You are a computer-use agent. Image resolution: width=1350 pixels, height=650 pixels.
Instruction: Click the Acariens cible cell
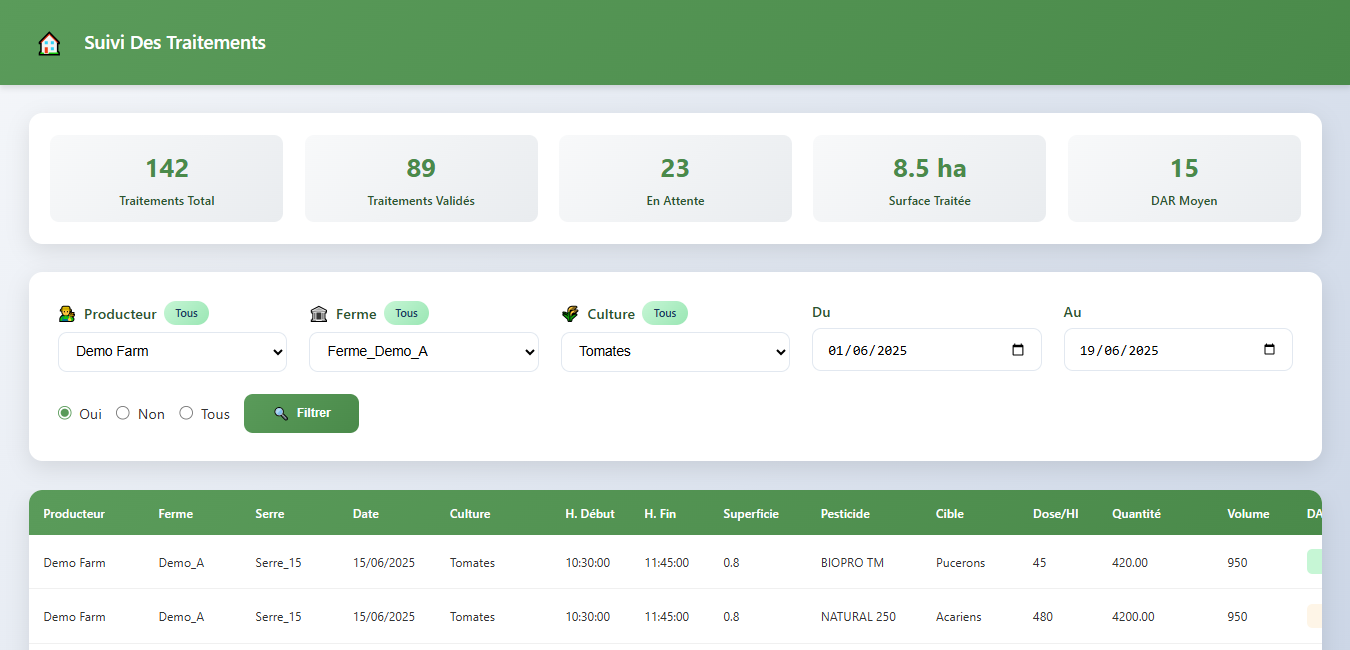(959, 617)
